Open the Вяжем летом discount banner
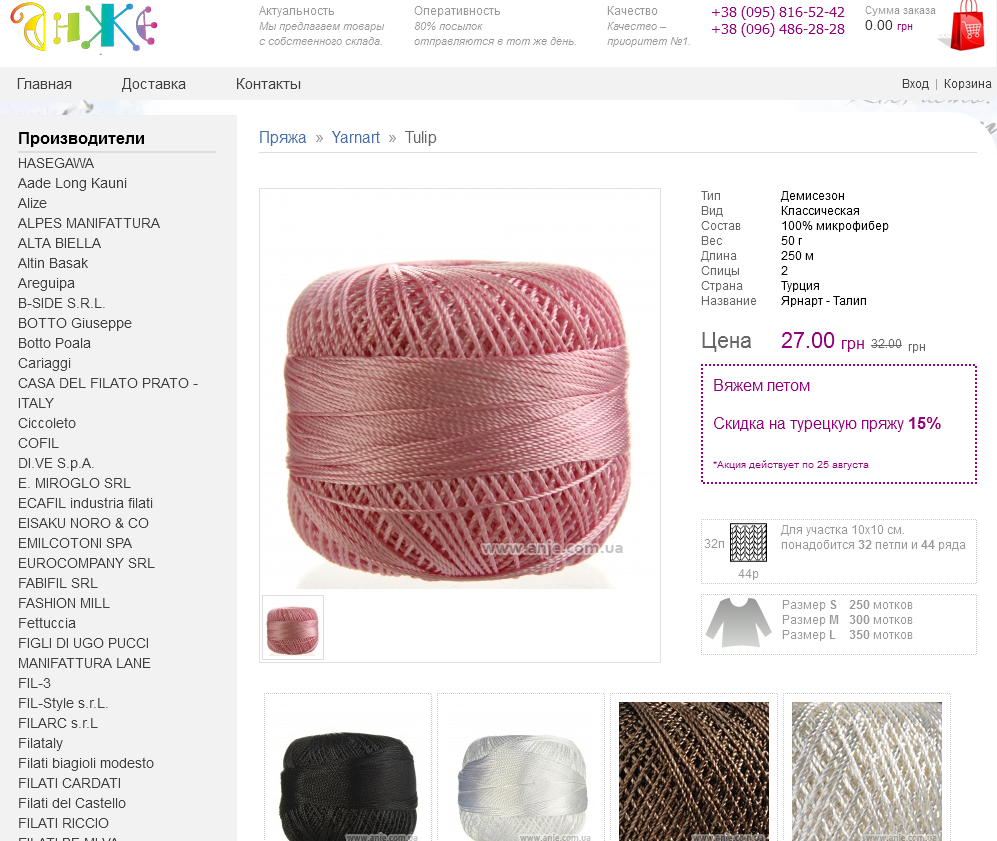Screen dimensions: 997x841 coord(839,424)
